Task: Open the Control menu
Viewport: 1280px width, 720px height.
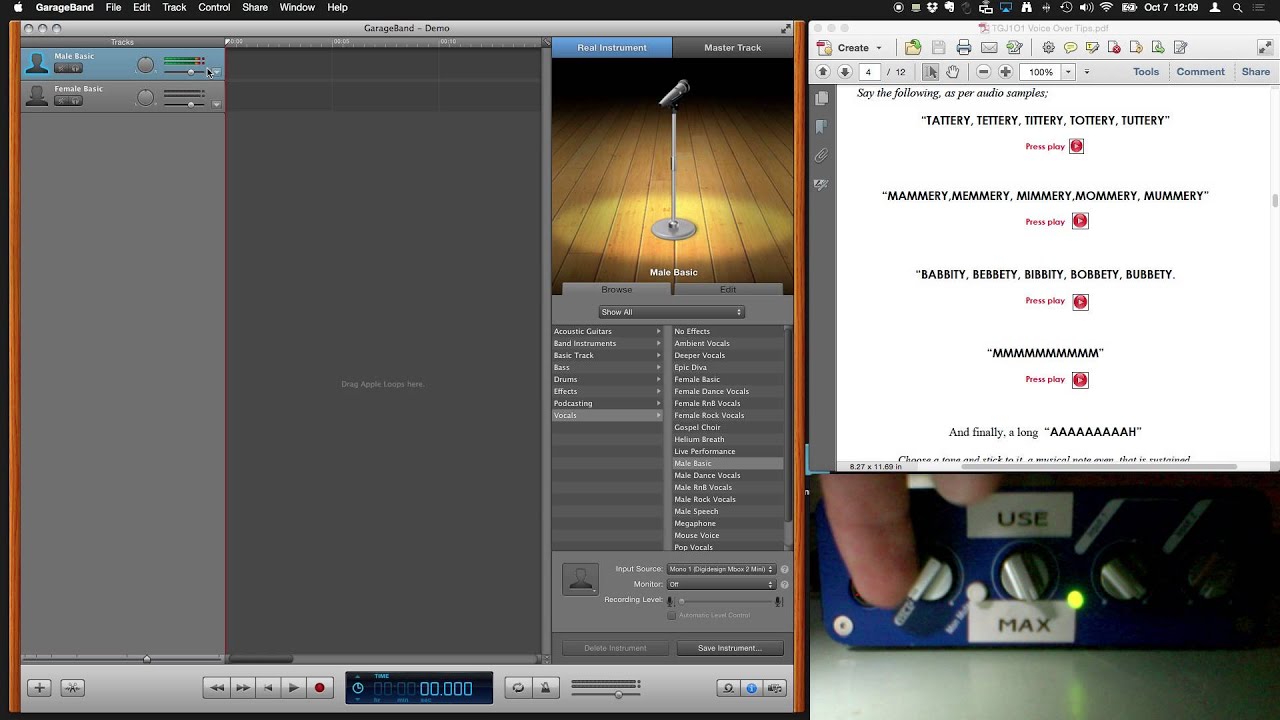Action: (214, 7)
